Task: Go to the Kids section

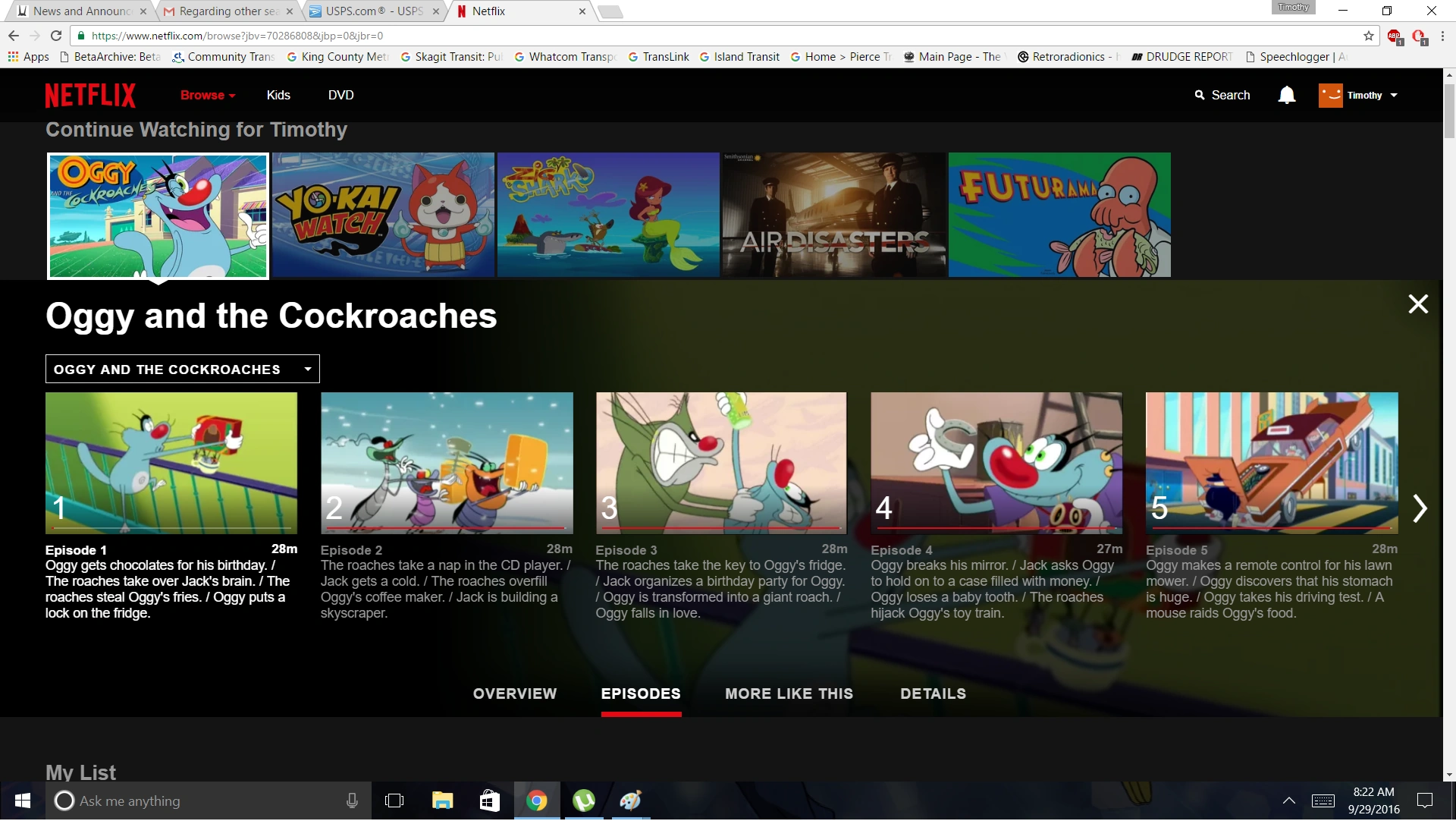Action: pos(278,95)
